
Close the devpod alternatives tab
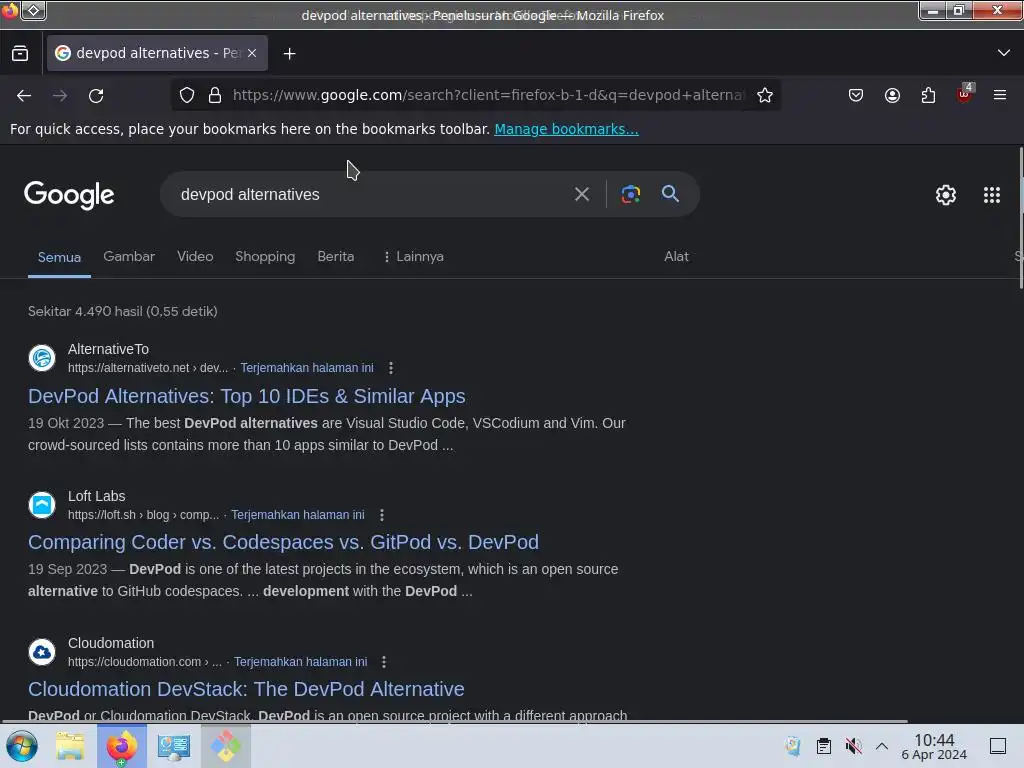tap(252, 53)
